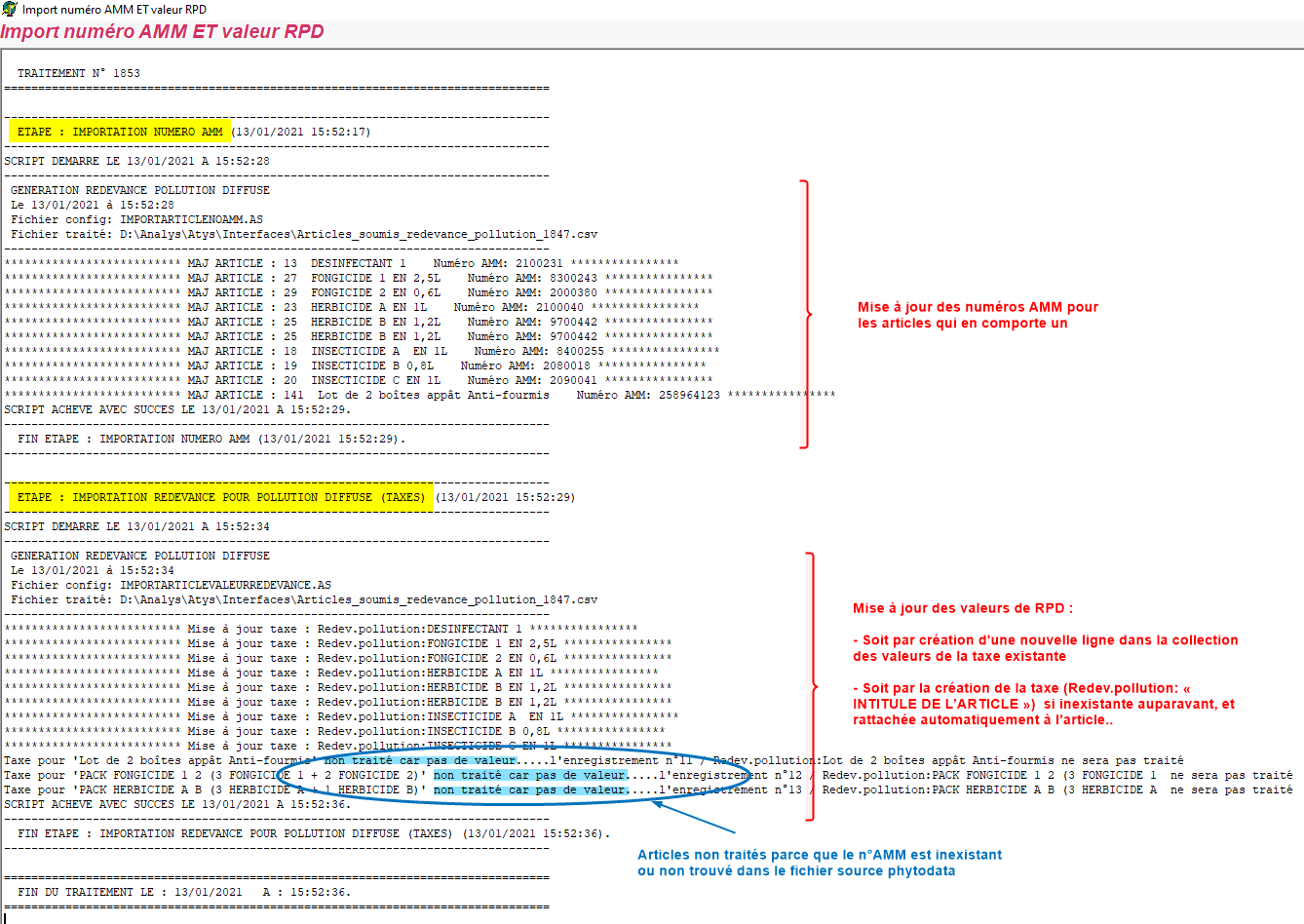Click the MAJ ARTICLE 141 Anti-fourmis line

click(x=419, y=395)
